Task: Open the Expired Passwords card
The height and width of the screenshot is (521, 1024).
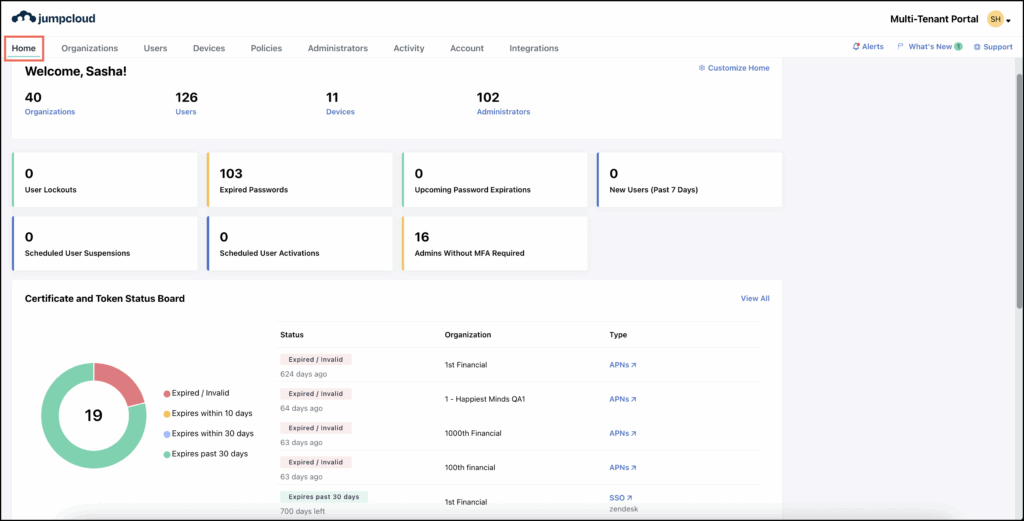Action: [299, 180]
